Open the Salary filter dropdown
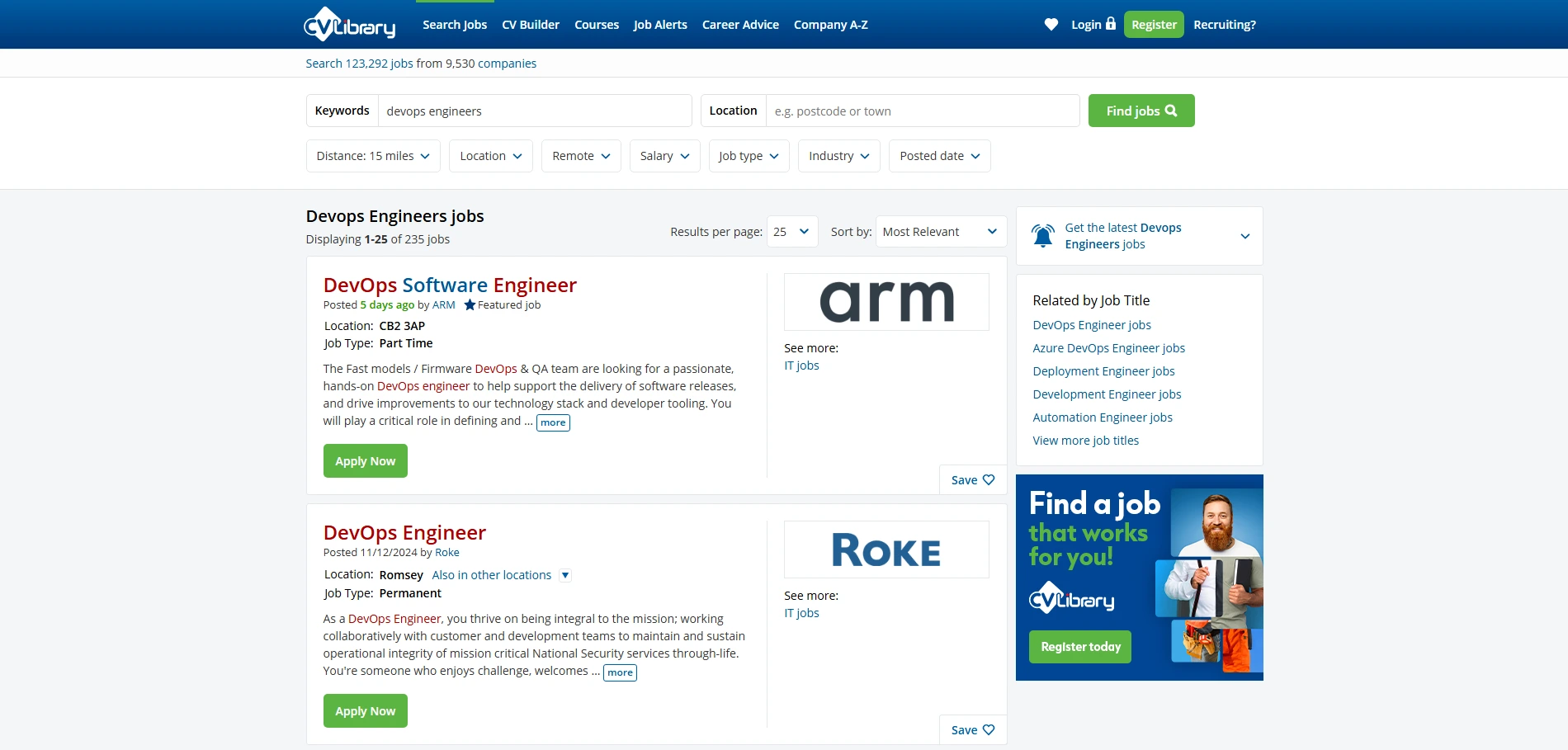The image size is (1568, 750). [665, 156]
